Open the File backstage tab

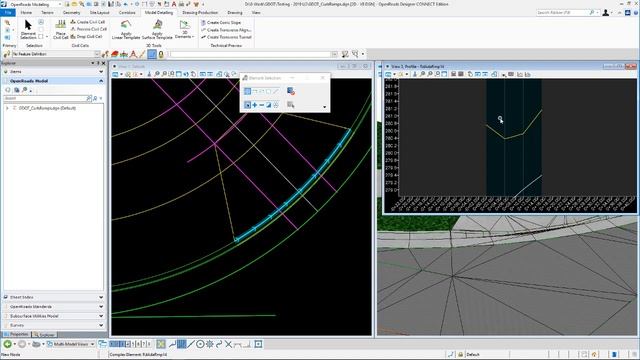click(8, 13)
